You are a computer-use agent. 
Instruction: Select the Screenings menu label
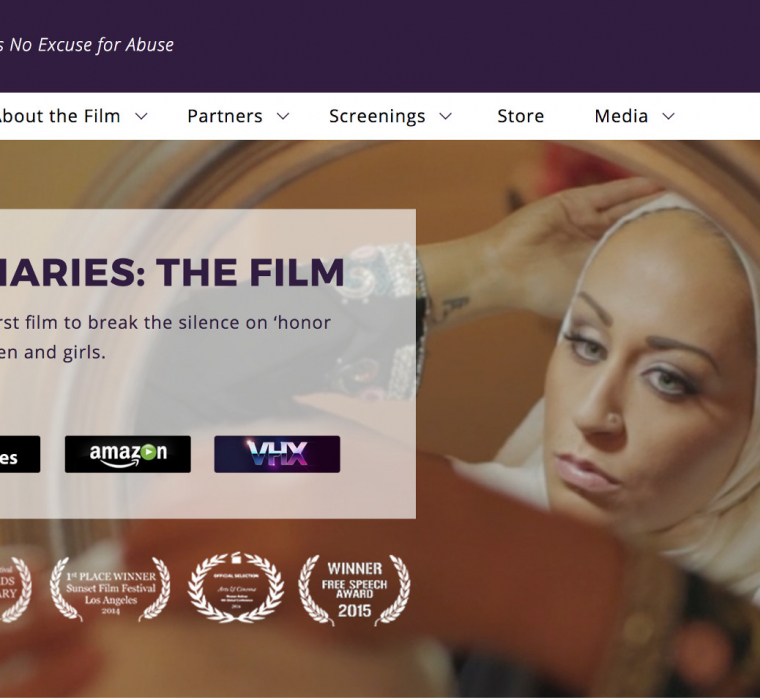coord(377,116)
